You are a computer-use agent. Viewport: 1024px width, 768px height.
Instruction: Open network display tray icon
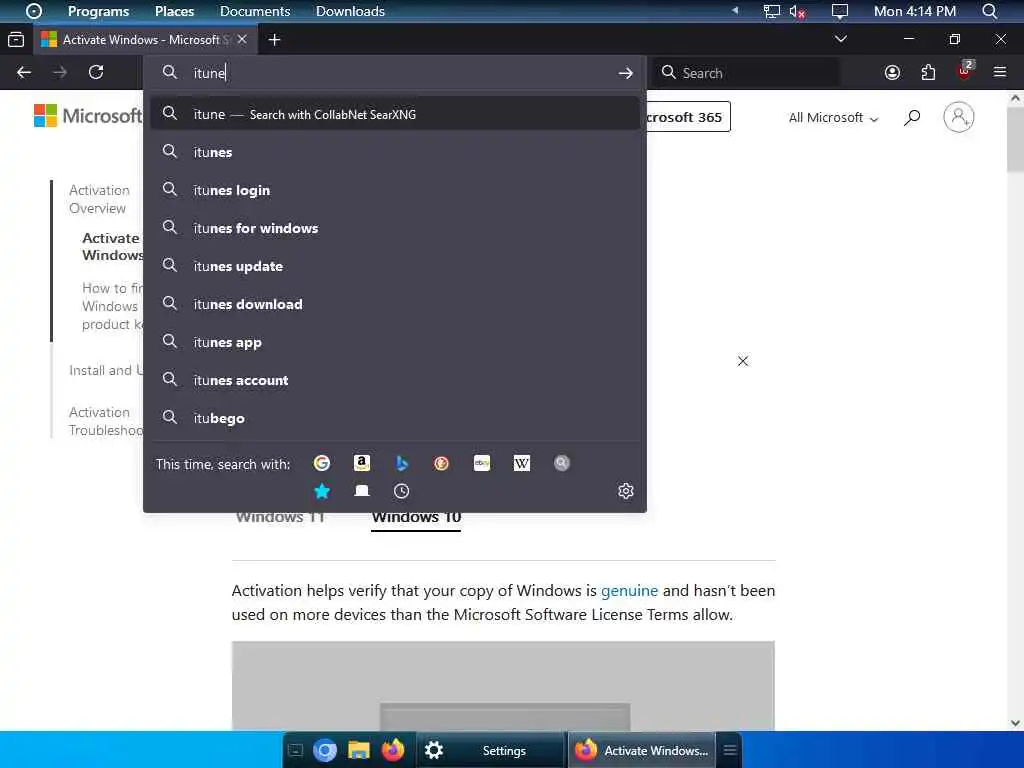coord(772,11)
